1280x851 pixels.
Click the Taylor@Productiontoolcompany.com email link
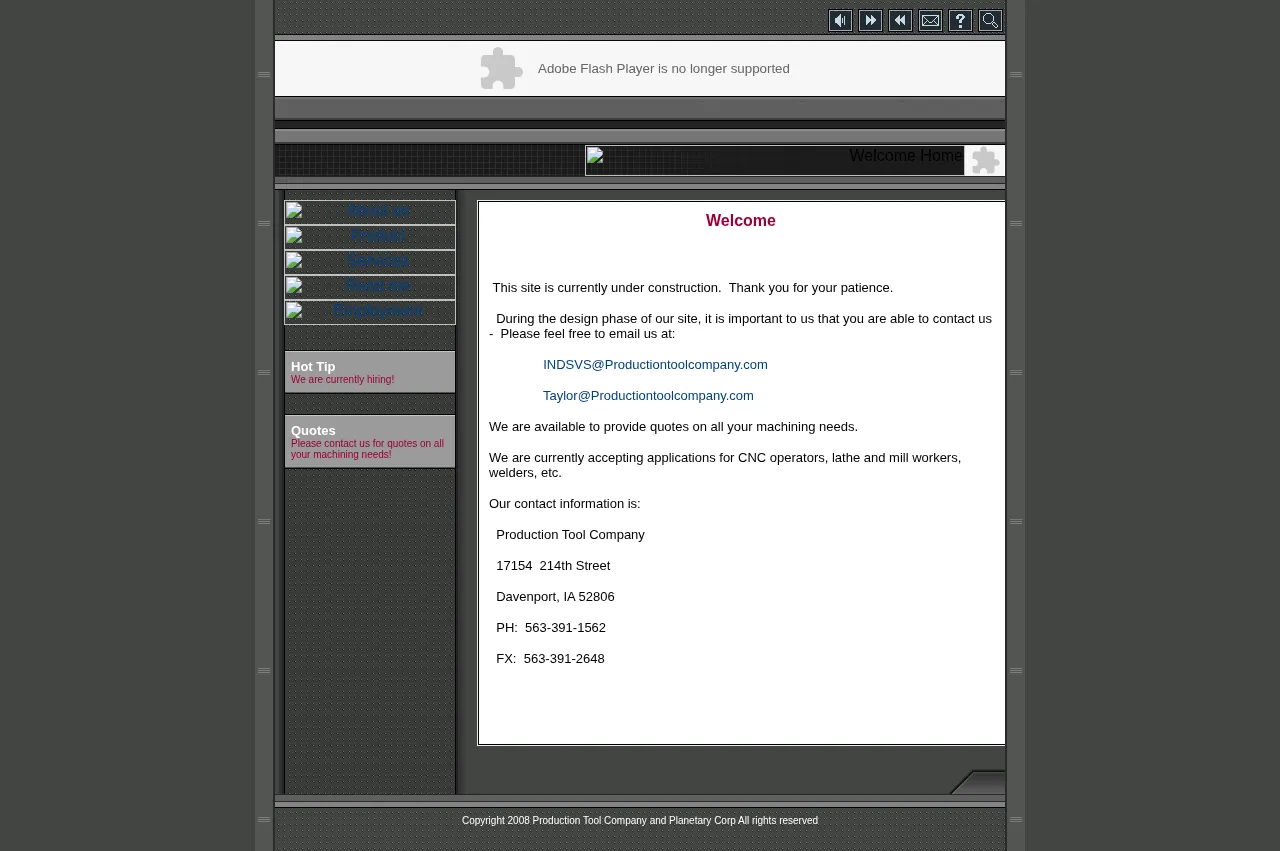pyautogui.click(x=648, y=396)
